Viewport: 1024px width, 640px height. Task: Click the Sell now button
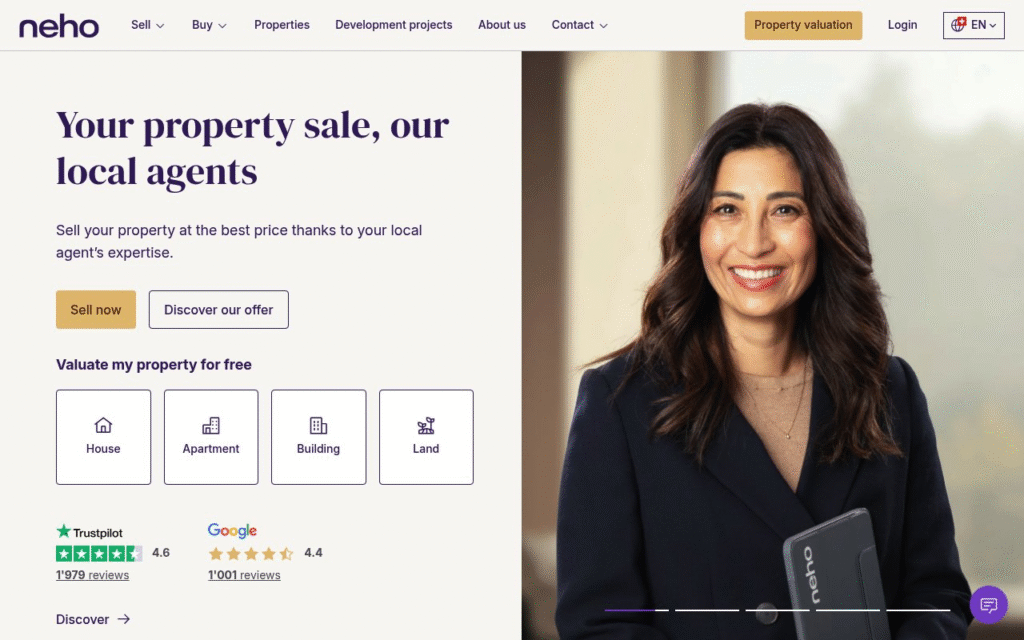(96, 310)
